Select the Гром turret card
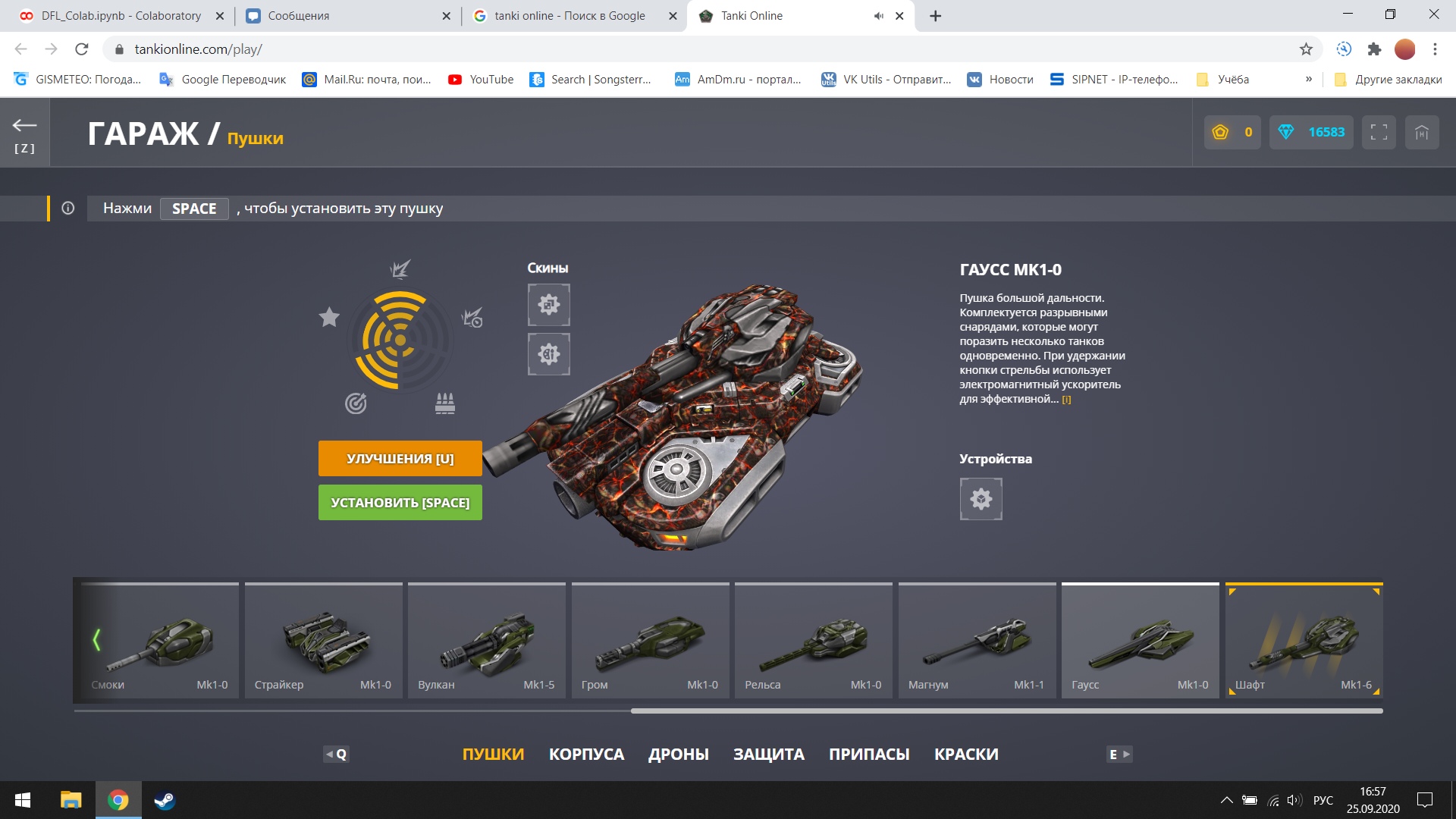Screen dimensions: 1456x819 [651, 641]
